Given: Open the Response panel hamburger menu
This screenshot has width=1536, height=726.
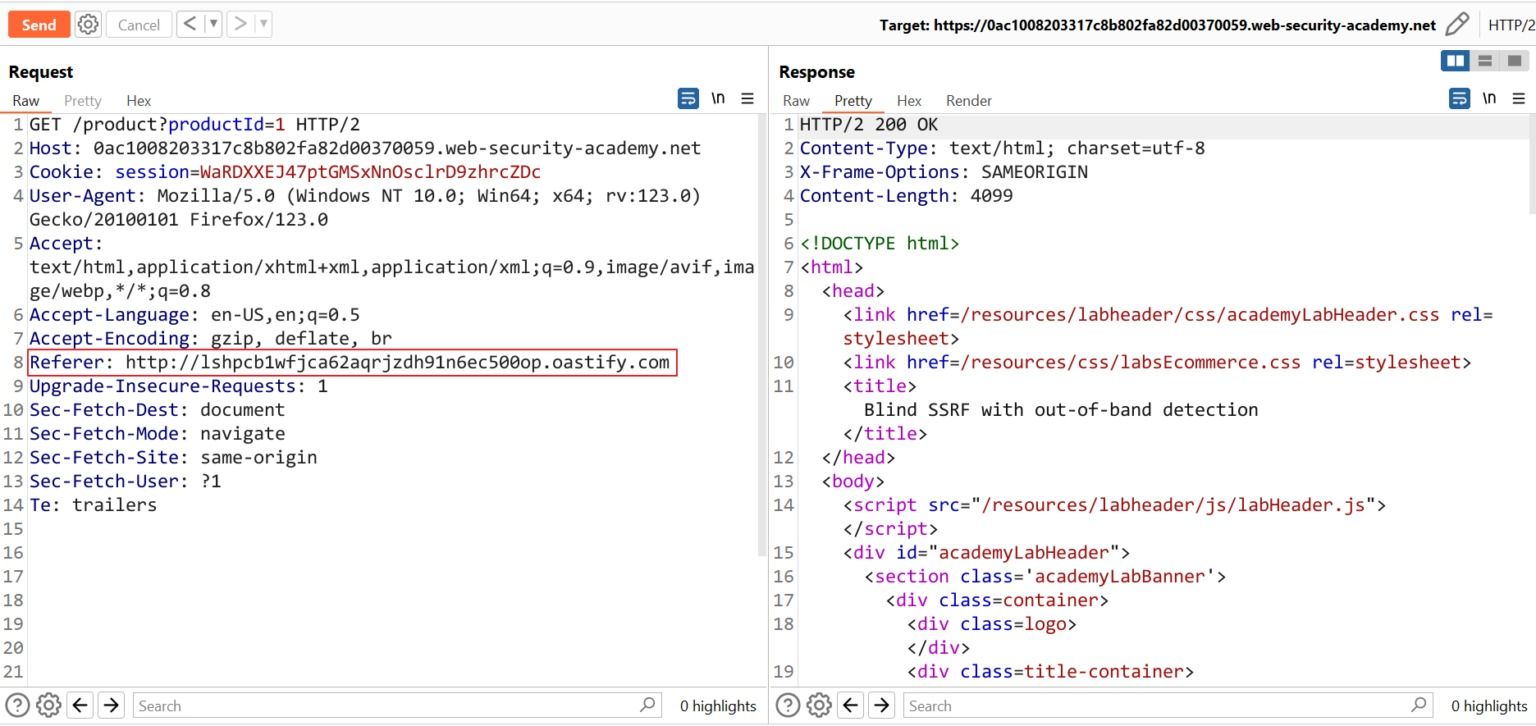Looking at the screenshot, I should click(1519, 98).
